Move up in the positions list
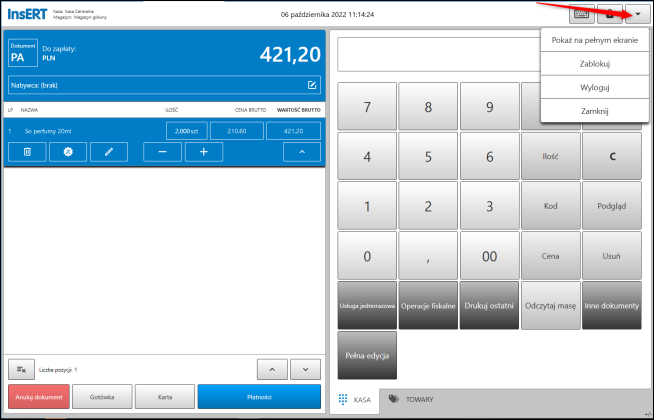The width and height of the screenshot is (654, 420). tap(272, 370)
